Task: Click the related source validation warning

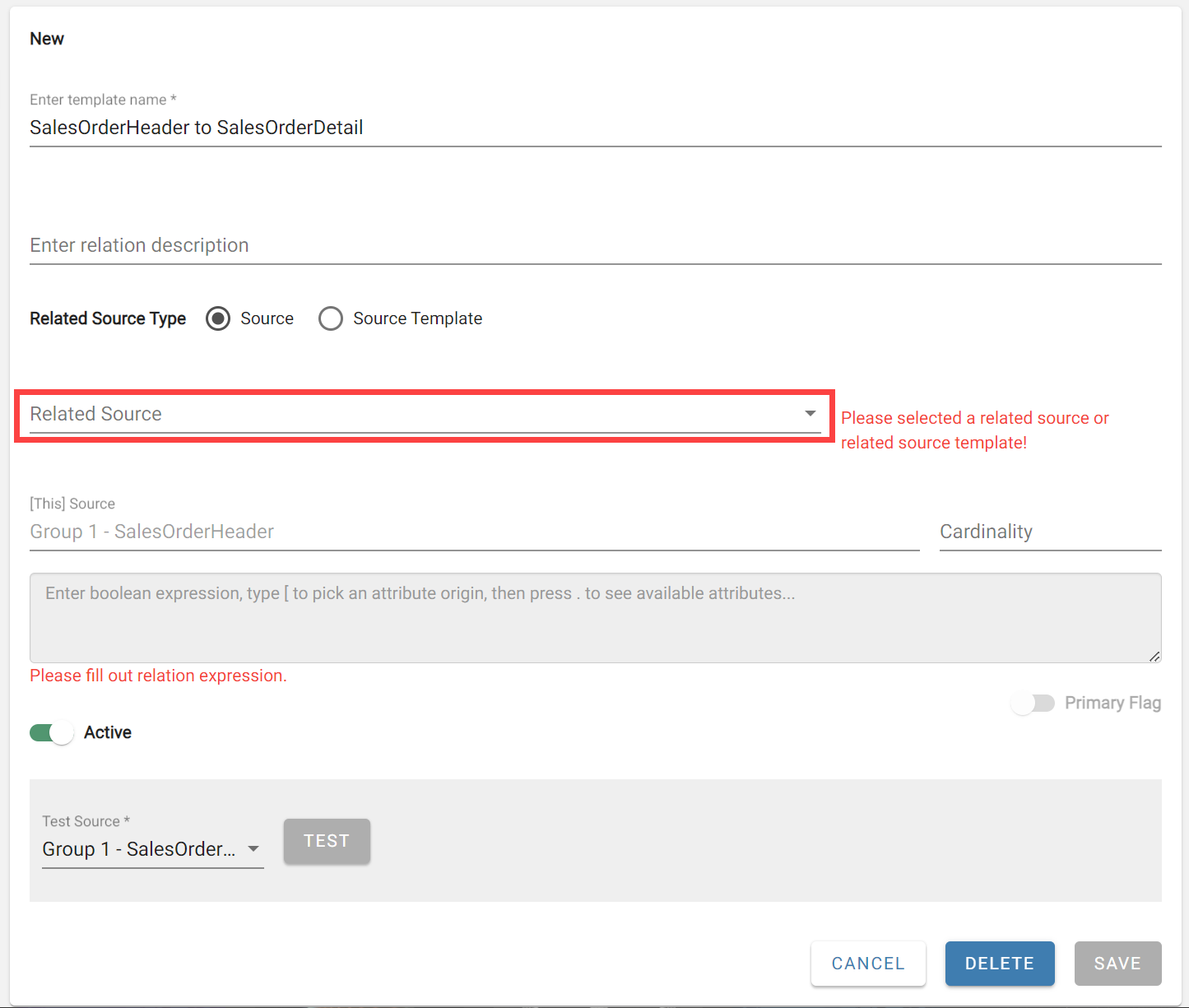Action: 974,430
